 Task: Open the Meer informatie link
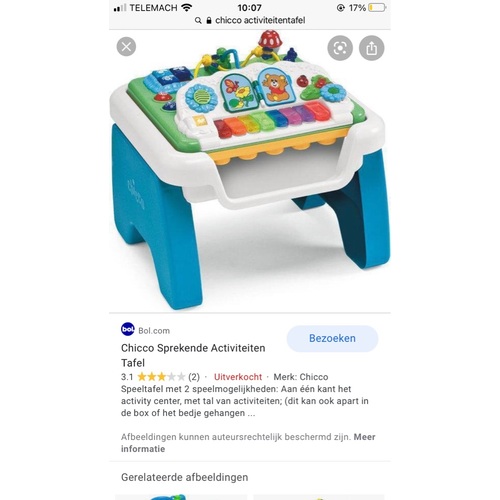coord(248,443)
